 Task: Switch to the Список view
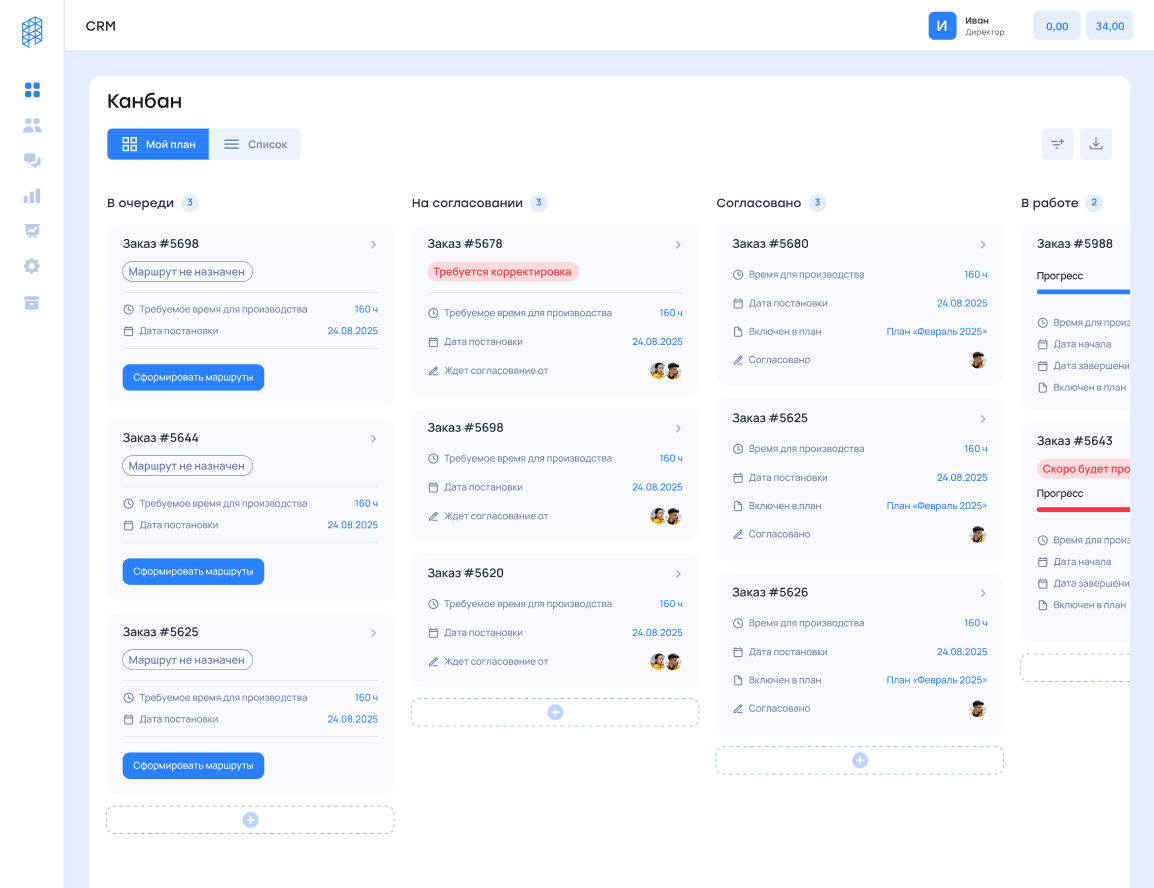(x=255, y=144)
